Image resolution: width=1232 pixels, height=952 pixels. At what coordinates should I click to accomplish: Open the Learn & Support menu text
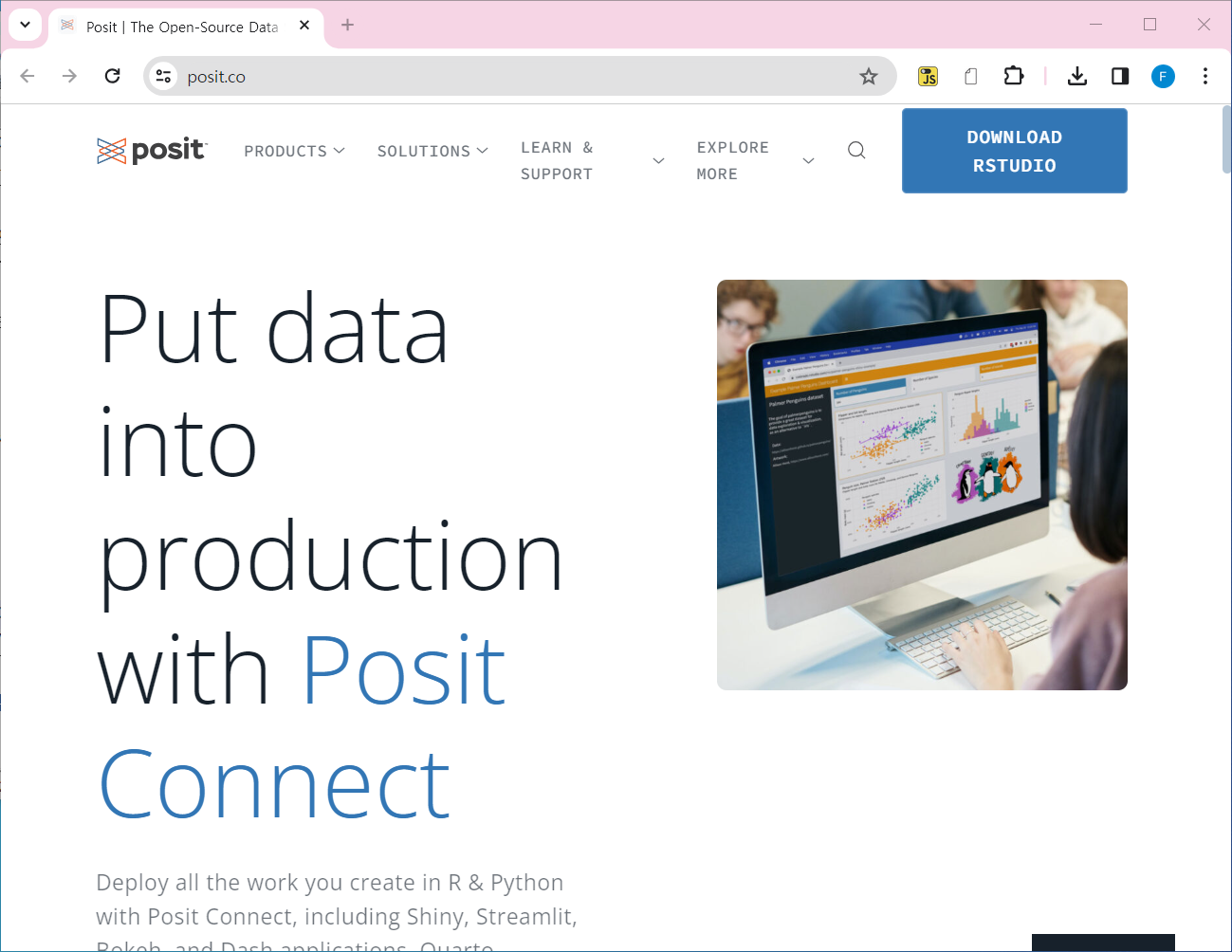[558, 160]
